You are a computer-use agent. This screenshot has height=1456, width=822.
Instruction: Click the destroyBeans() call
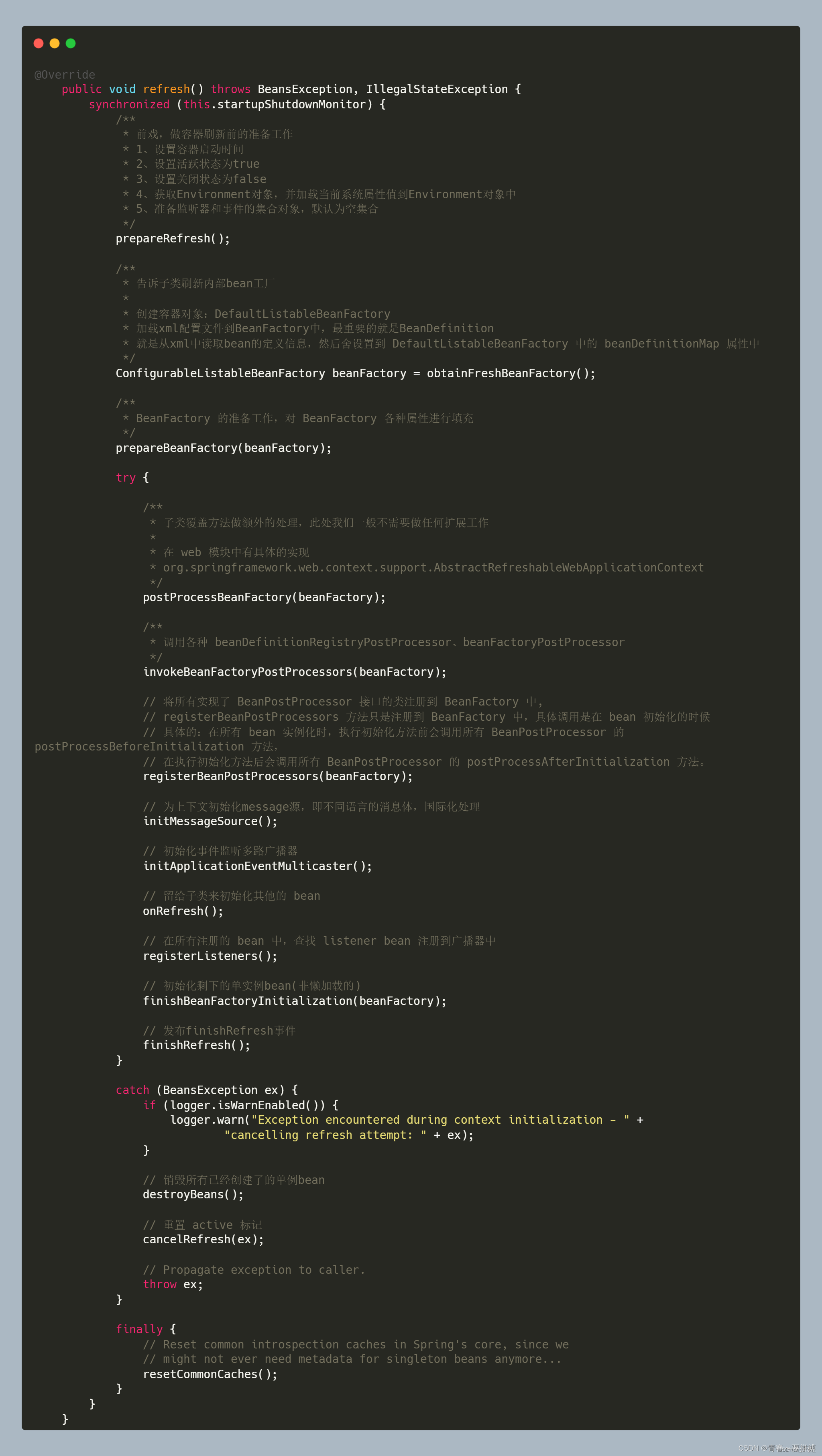(x=193, y=1194)
